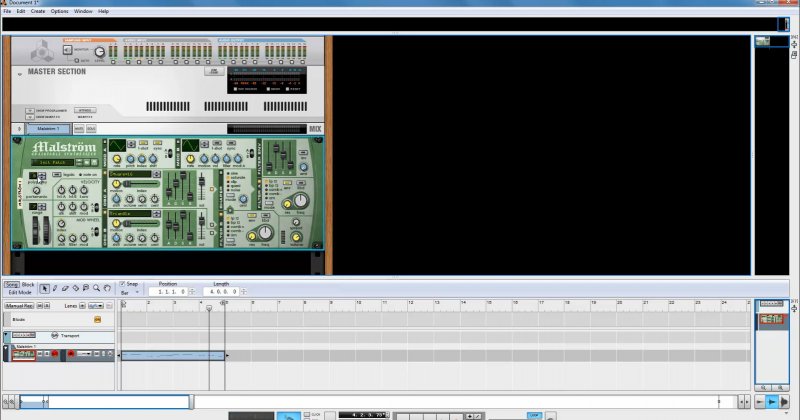Select the Magnify zoom tool
800x420 pixels.
(97, 288)
